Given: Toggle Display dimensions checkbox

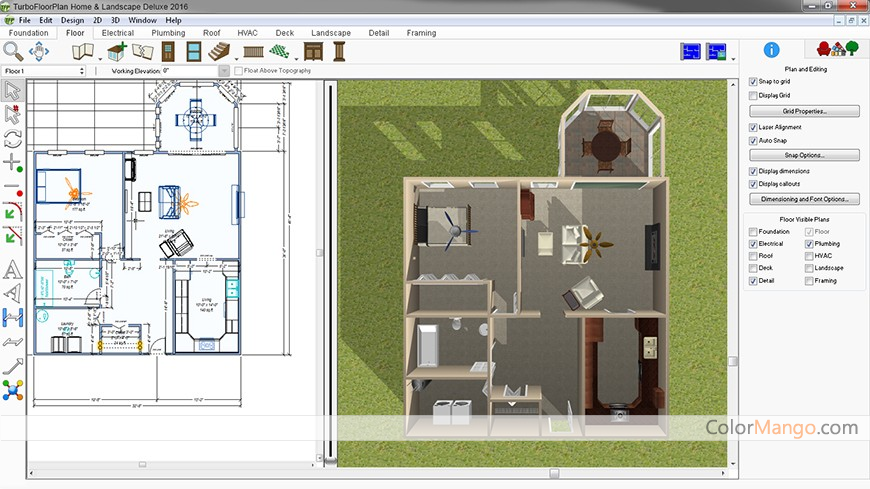Looking at the screenshot, I should 753,171.
